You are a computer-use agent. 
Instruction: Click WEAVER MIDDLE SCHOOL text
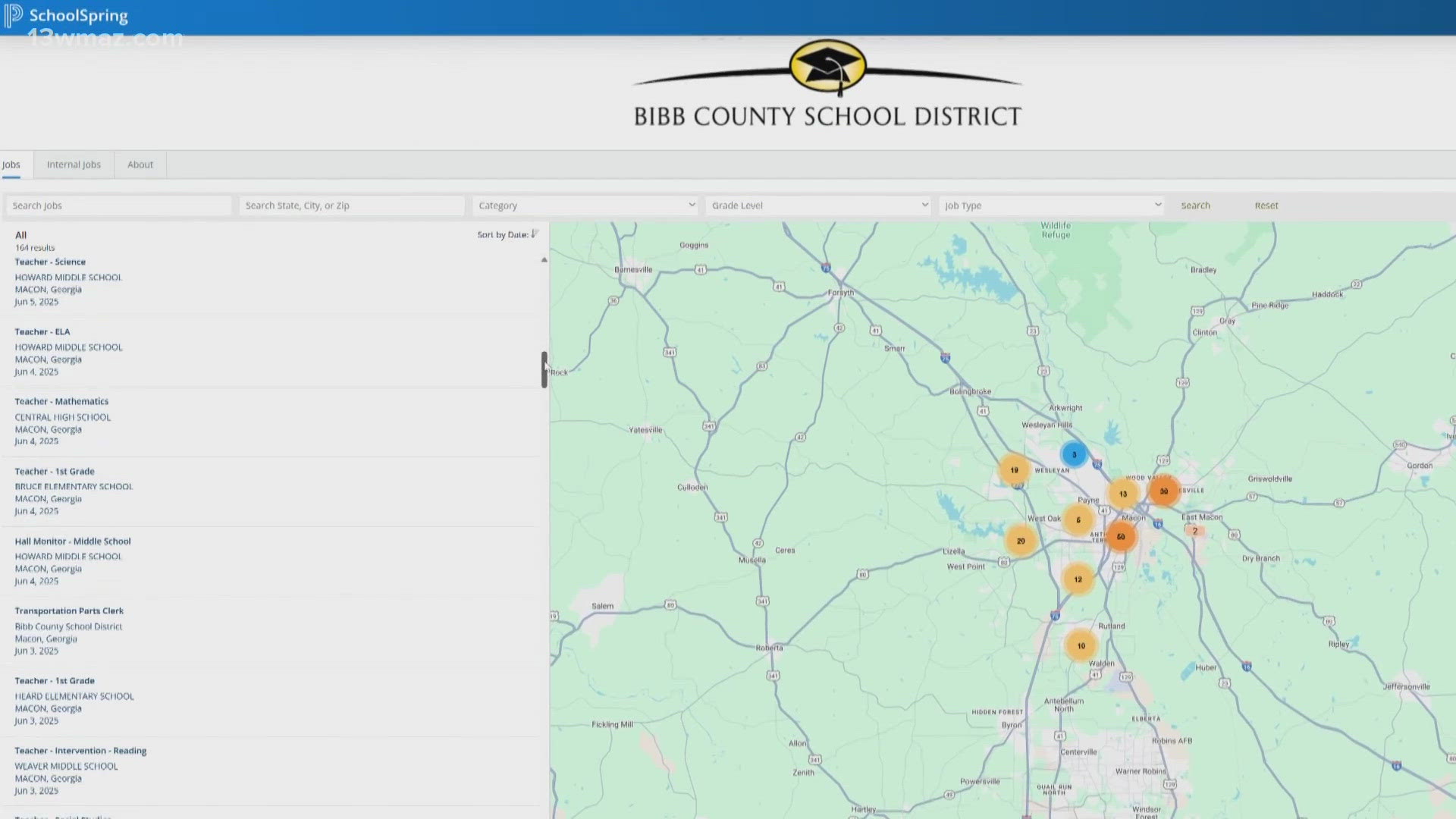67,767
